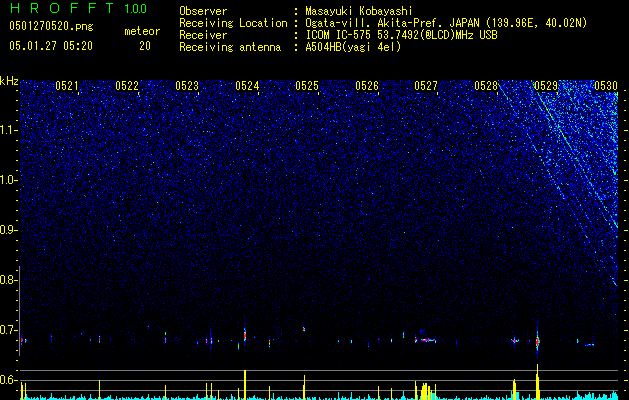Image resolution: width=629 pixels, height=400 pixels.
Task: Click the strong red echo below the 0529 marker
Action: tap(537, 341)
